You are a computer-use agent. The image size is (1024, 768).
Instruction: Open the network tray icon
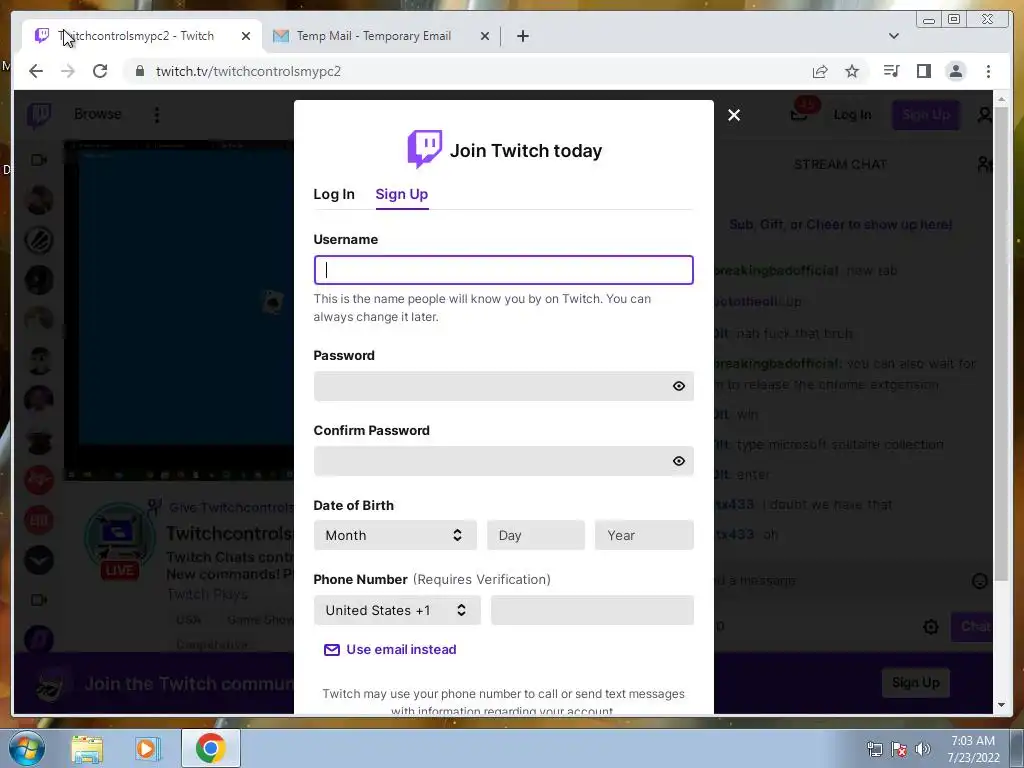pos(874,749)
